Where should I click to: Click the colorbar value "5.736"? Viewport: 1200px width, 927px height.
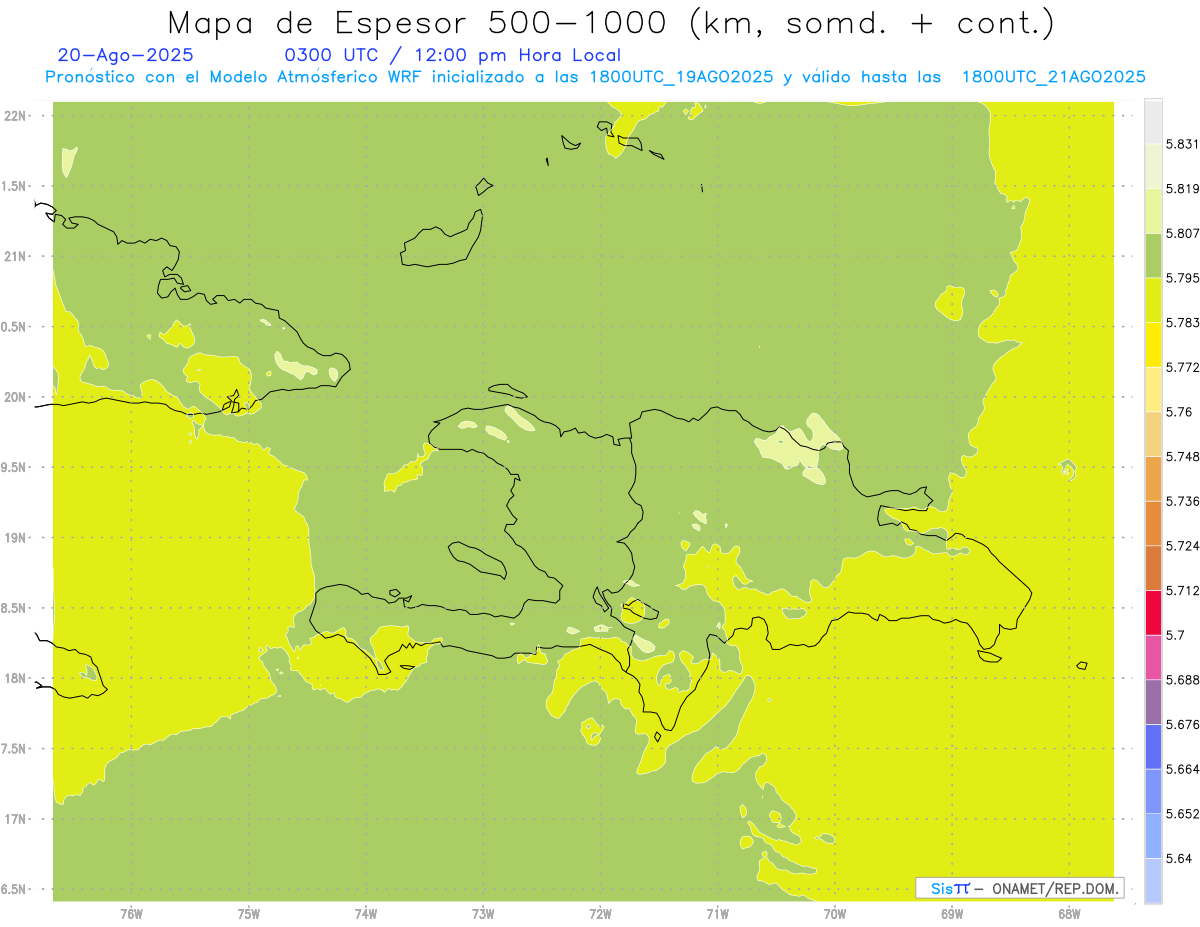1182,501
